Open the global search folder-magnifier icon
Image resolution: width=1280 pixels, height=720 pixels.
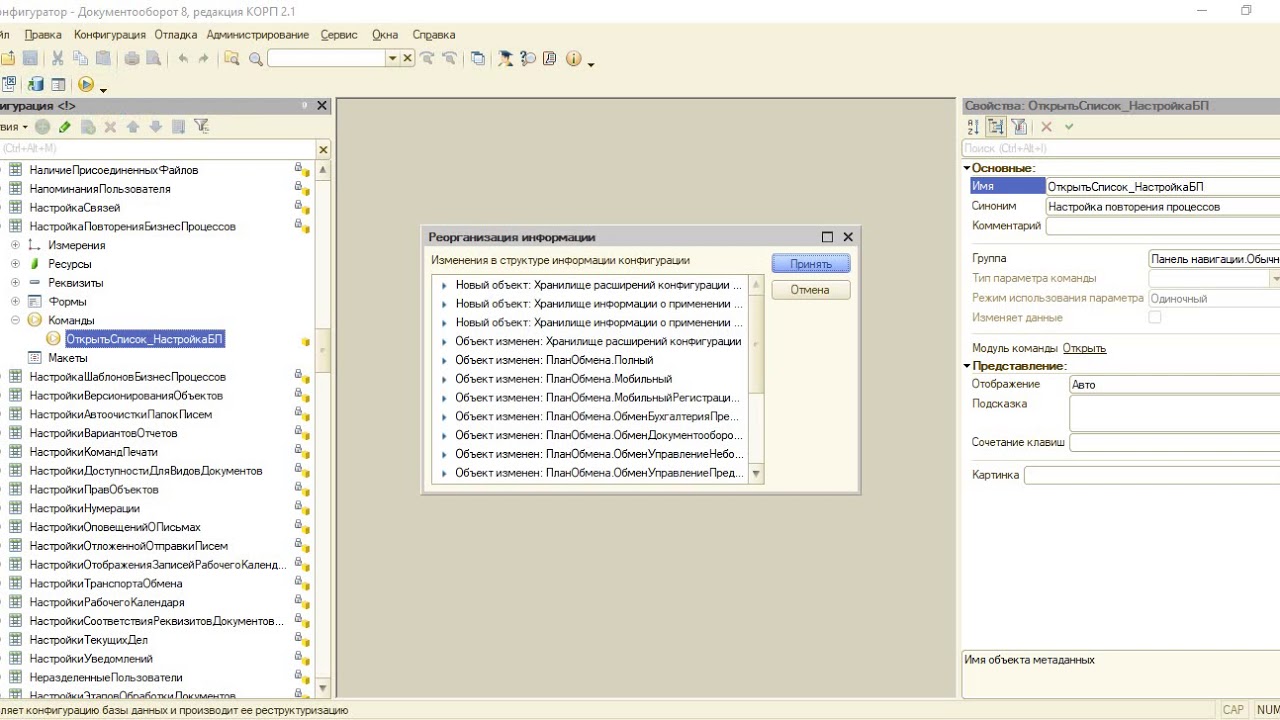coord(232,59)
